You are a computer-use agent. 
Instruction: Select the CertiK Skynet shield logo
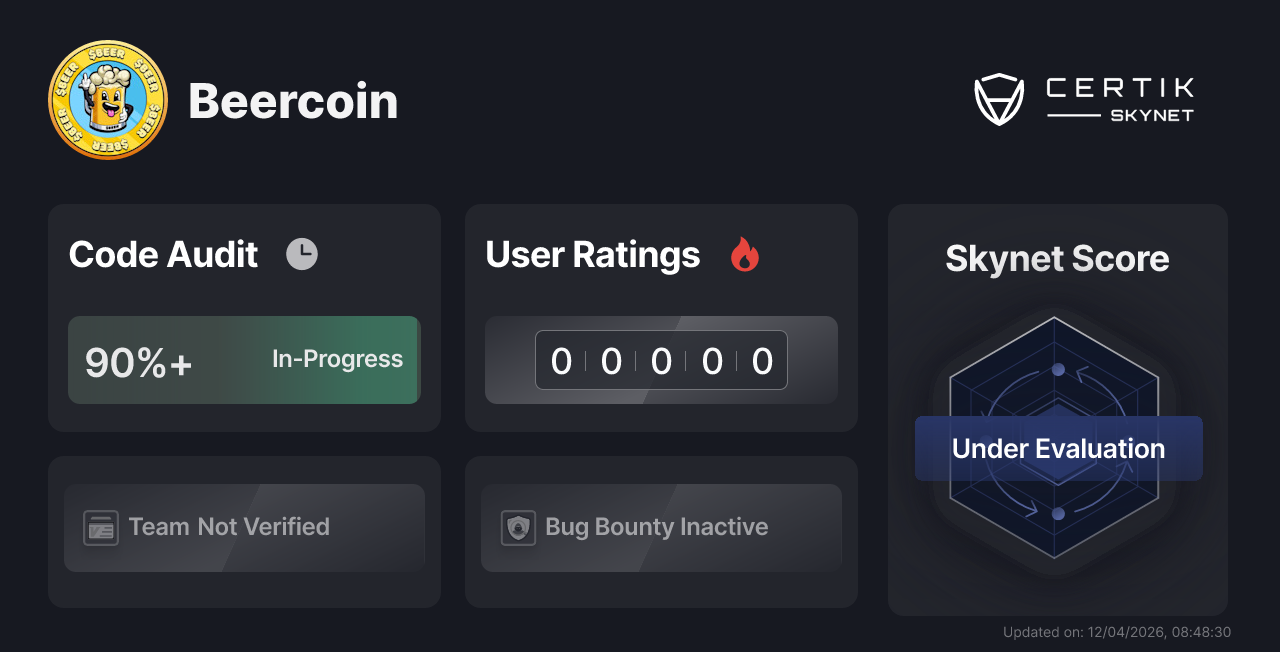(999, 97)
